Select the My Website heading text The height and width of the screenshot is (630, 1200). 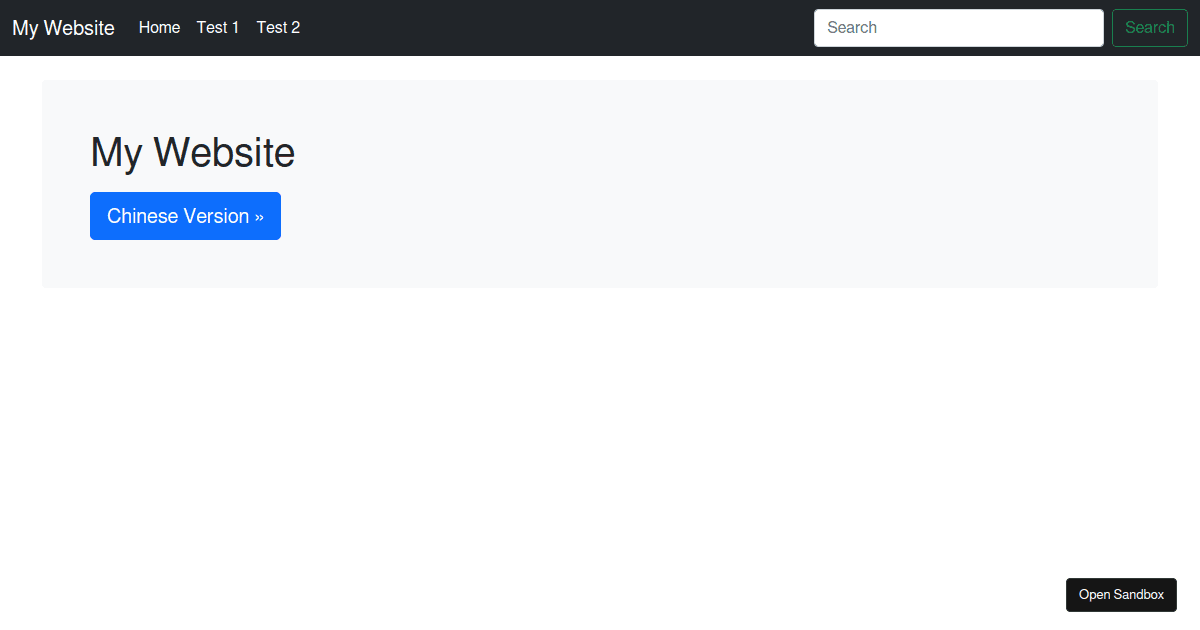point(192,152)
